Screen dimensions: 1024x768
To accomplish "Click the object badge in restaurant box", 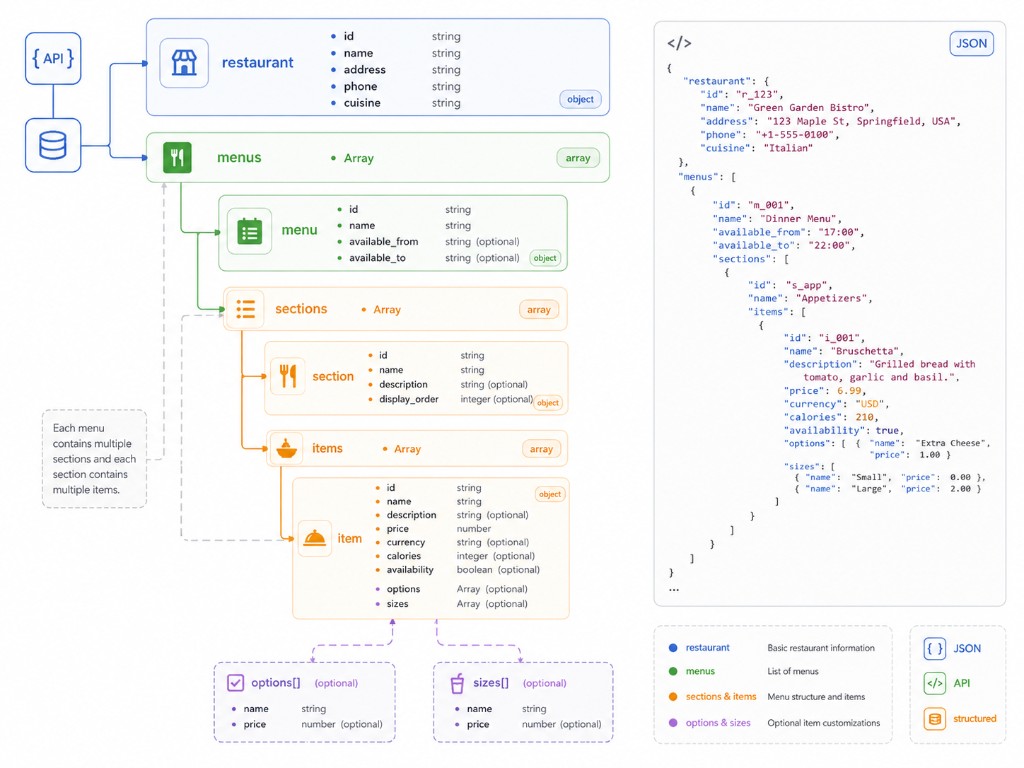I will [580, 99].
